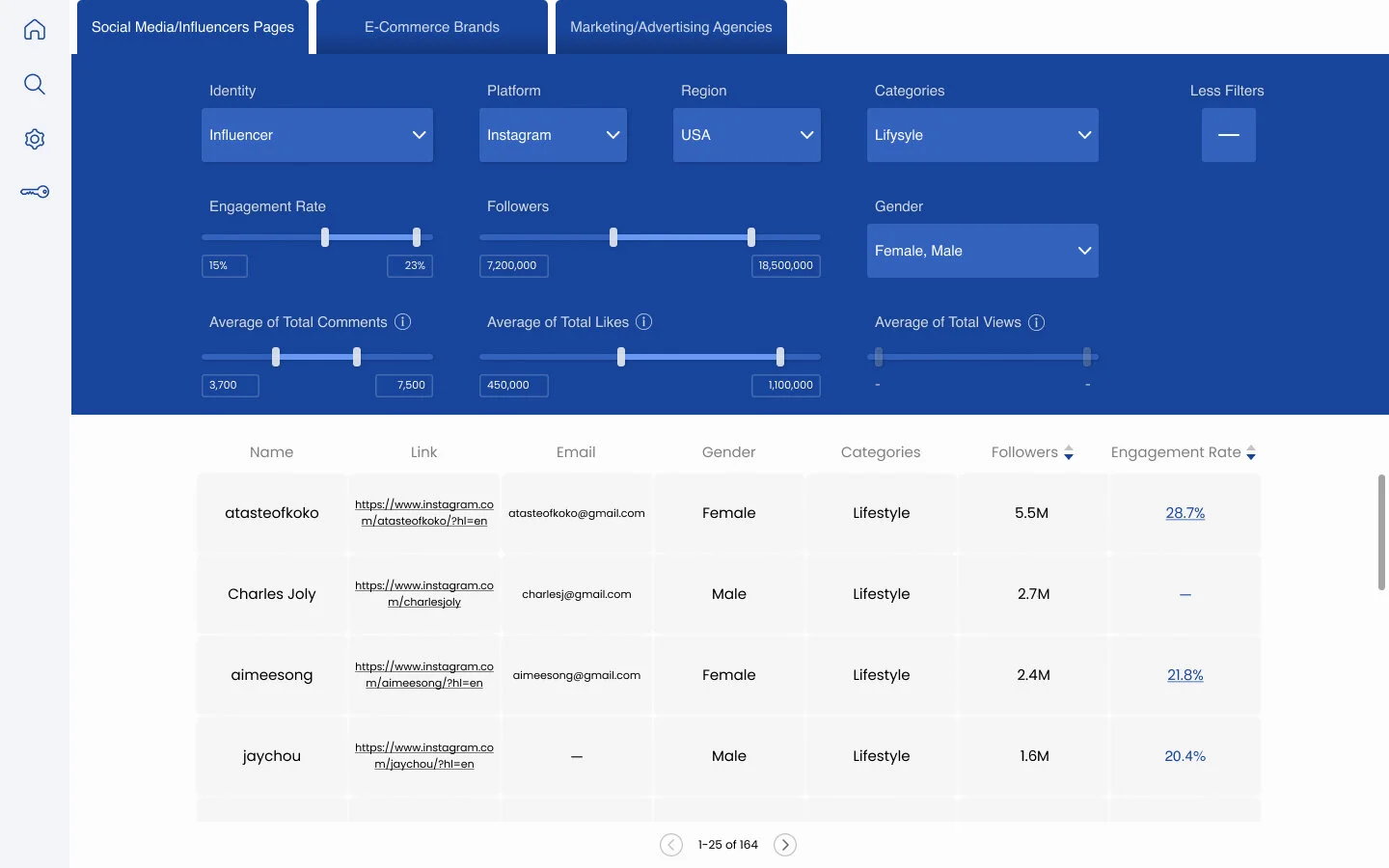This screenshot has width=1389, height=868.
Task: Click the Total Likes minimum slider handle
Action: coord(621,357)
